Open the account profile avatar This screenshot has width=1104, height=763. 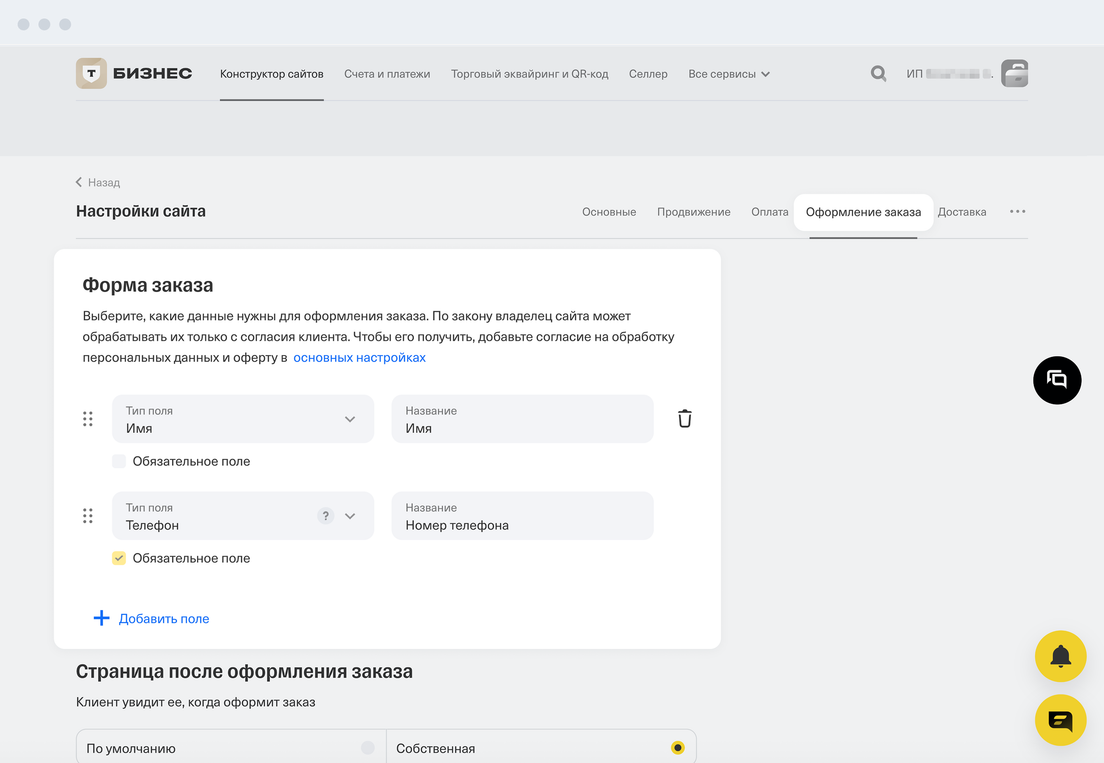1014,73
